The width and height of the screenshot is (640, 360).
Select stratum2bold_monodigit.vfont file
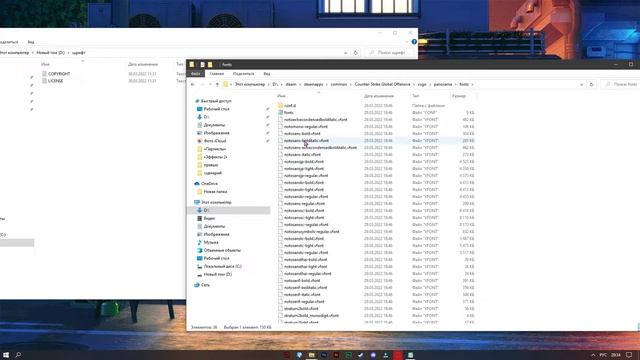coord(311,316)
